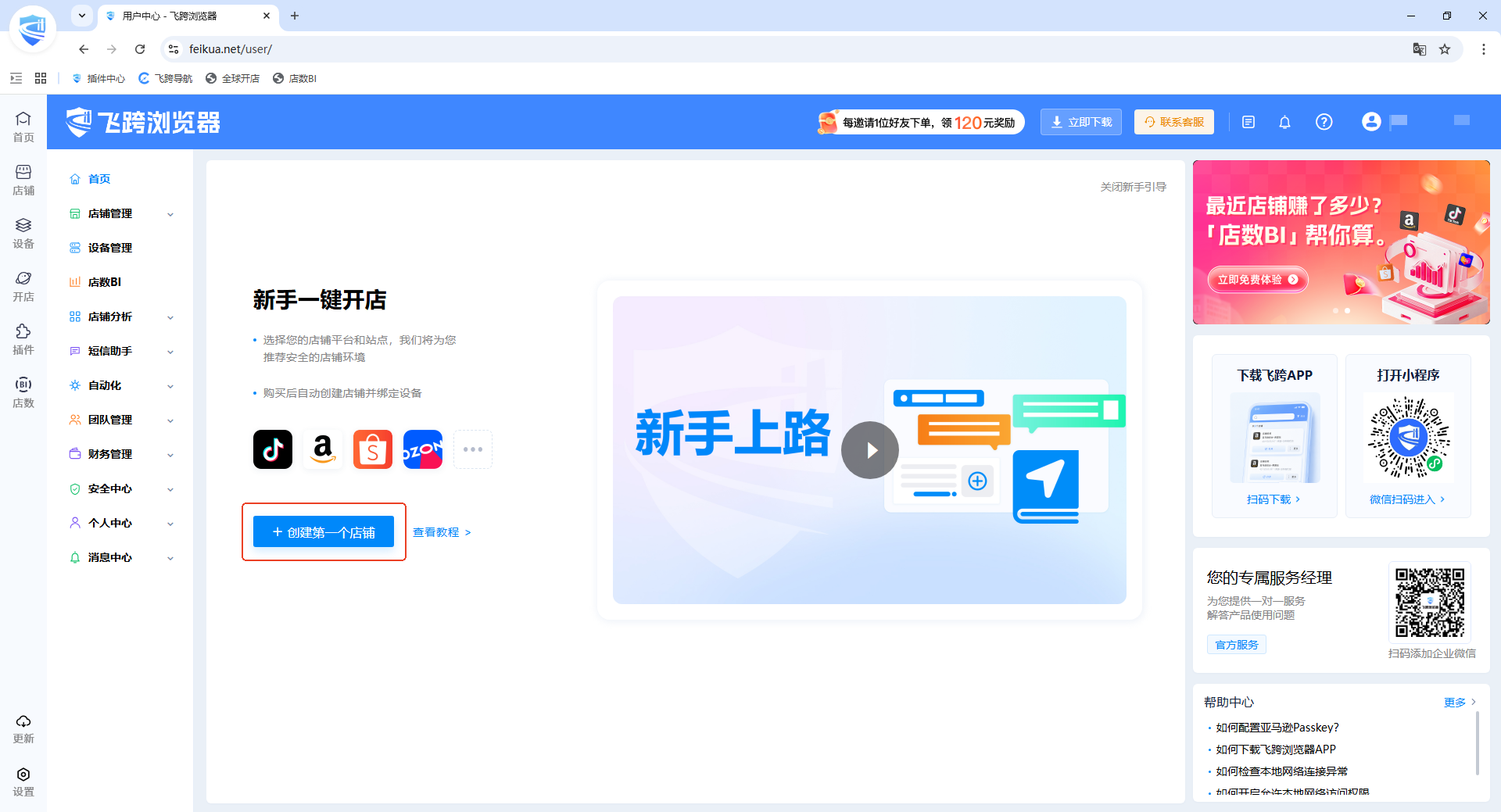The image size is (1501, 812).
Task: Click the 立即免费体验 banner button
Action: 1258,280
